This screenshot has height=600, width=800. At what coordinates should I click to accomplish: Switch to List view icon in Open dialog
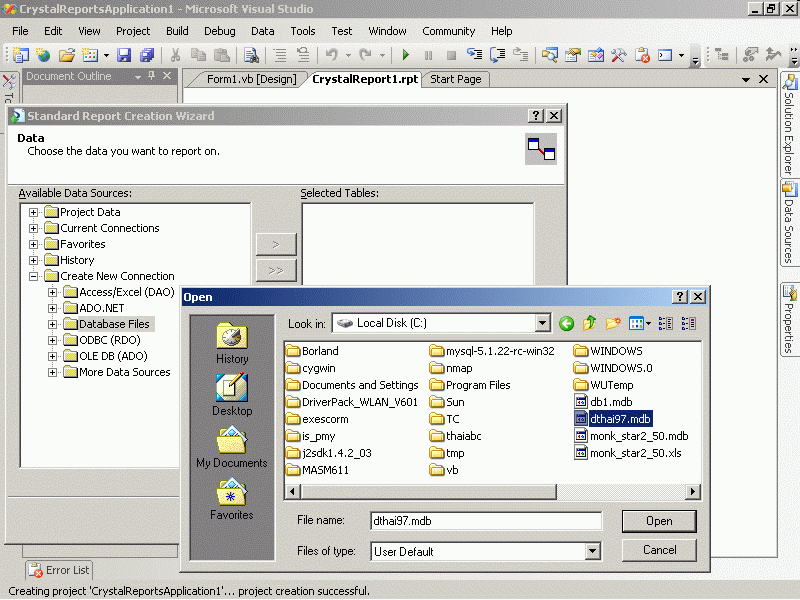click(665, 323)
